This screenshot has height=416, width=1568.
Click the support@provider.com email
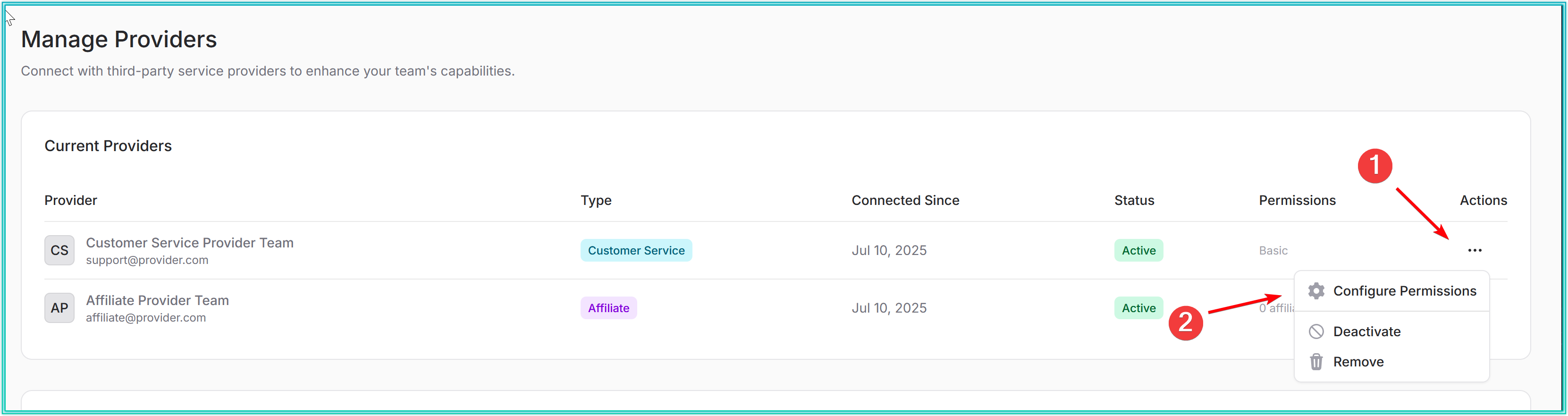point(147,260)
